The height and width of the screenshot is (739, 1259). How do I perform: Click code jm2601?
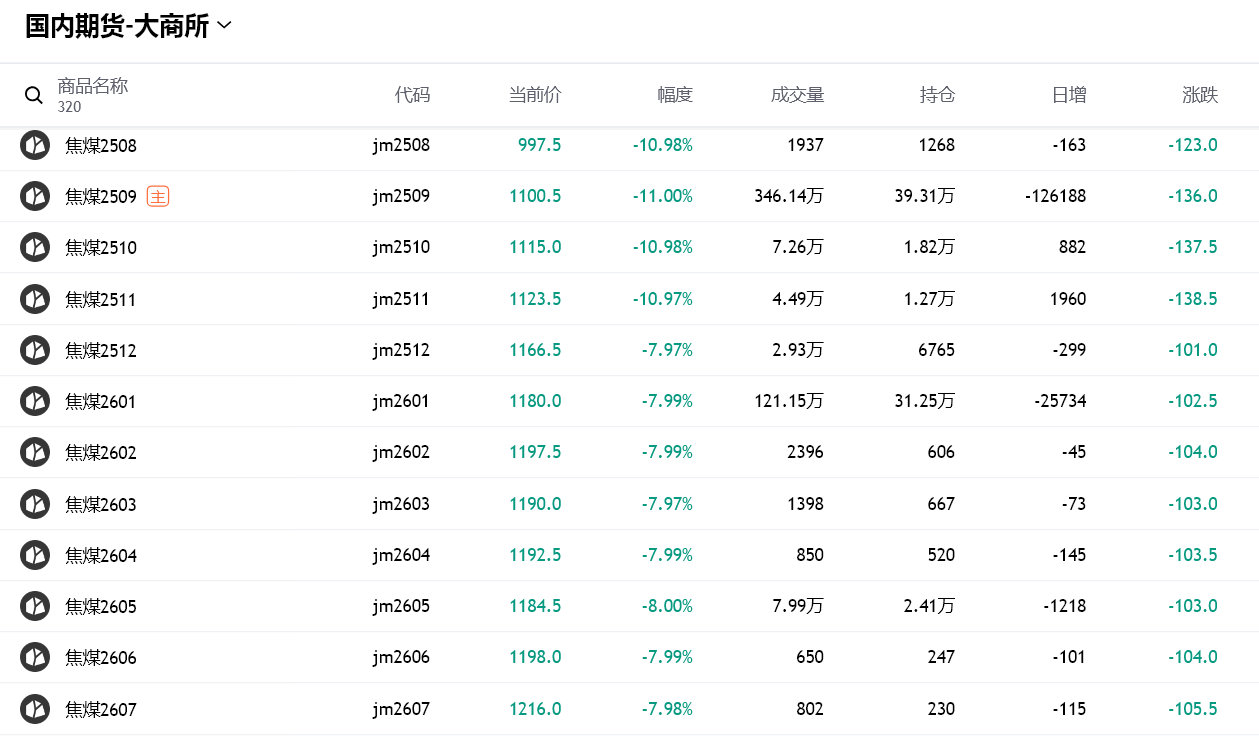tap(402, 401)
